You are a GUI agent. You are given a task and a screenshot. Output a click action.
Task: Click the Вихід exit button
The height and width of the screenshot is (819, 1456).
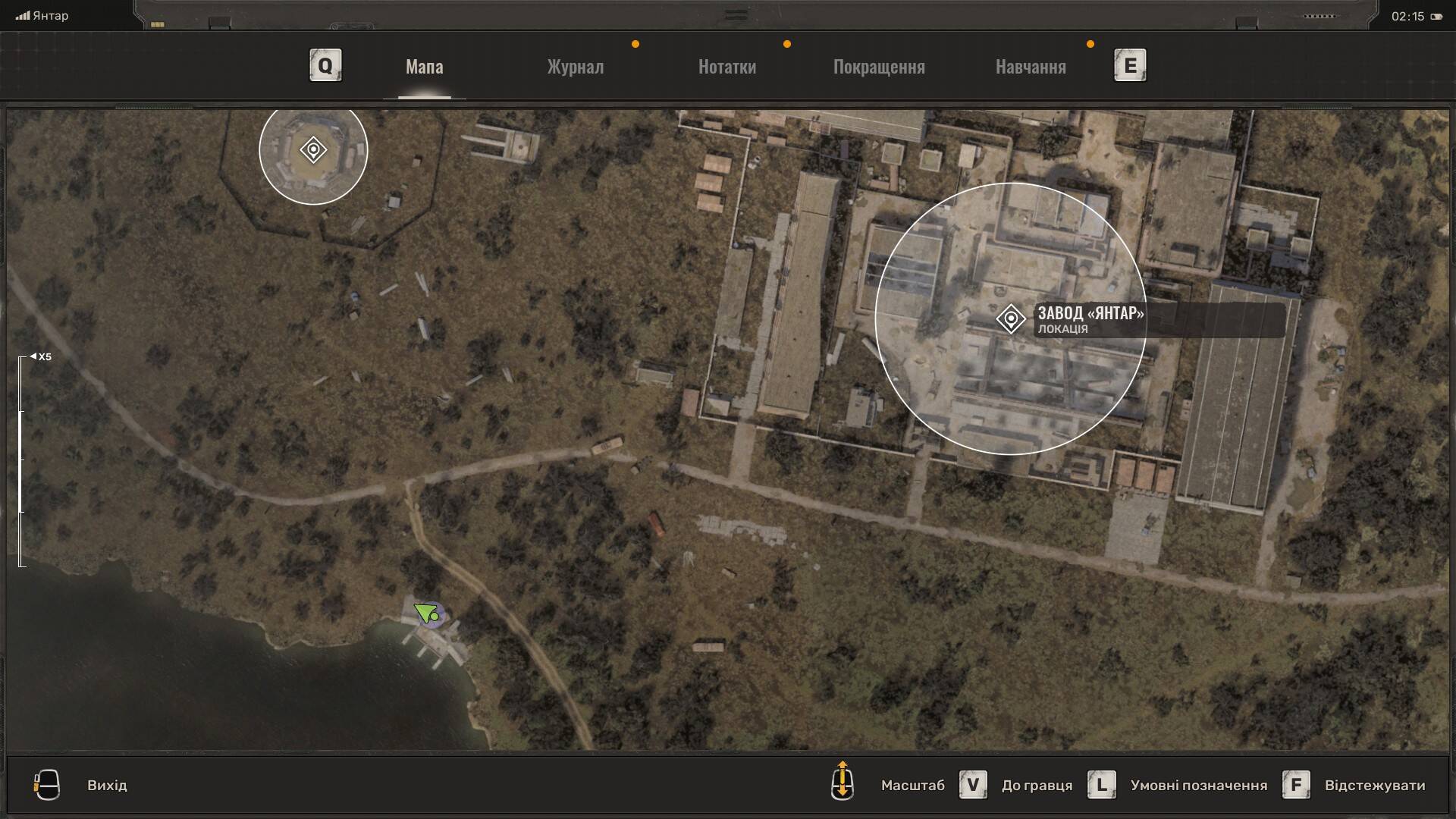[x=107, y=786]
